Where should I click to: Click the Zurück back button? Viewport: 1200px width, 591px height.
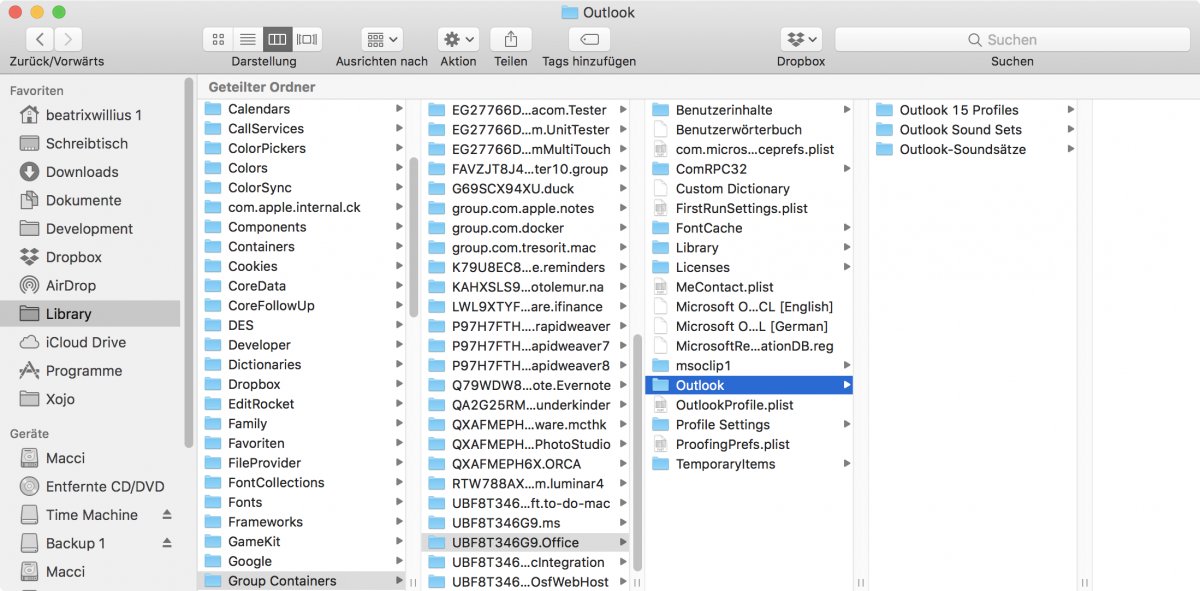pos(38,39)
